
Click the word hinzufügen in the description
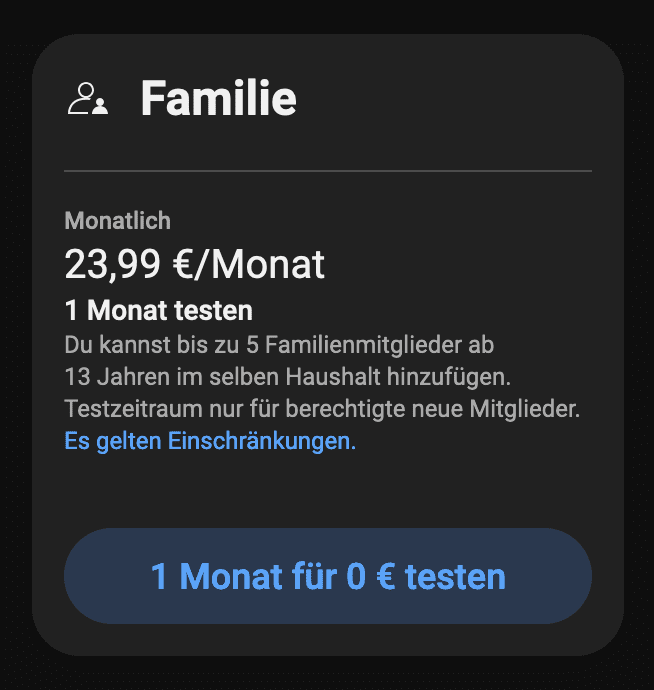pos(449,377)
